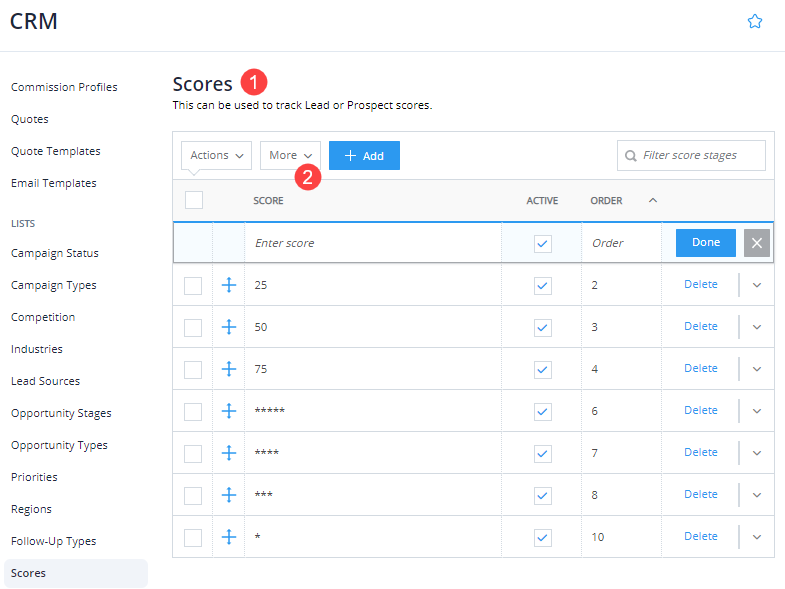Open Email Templates in sidebar
The image size is (785, 589).
(x=54, y=183)
